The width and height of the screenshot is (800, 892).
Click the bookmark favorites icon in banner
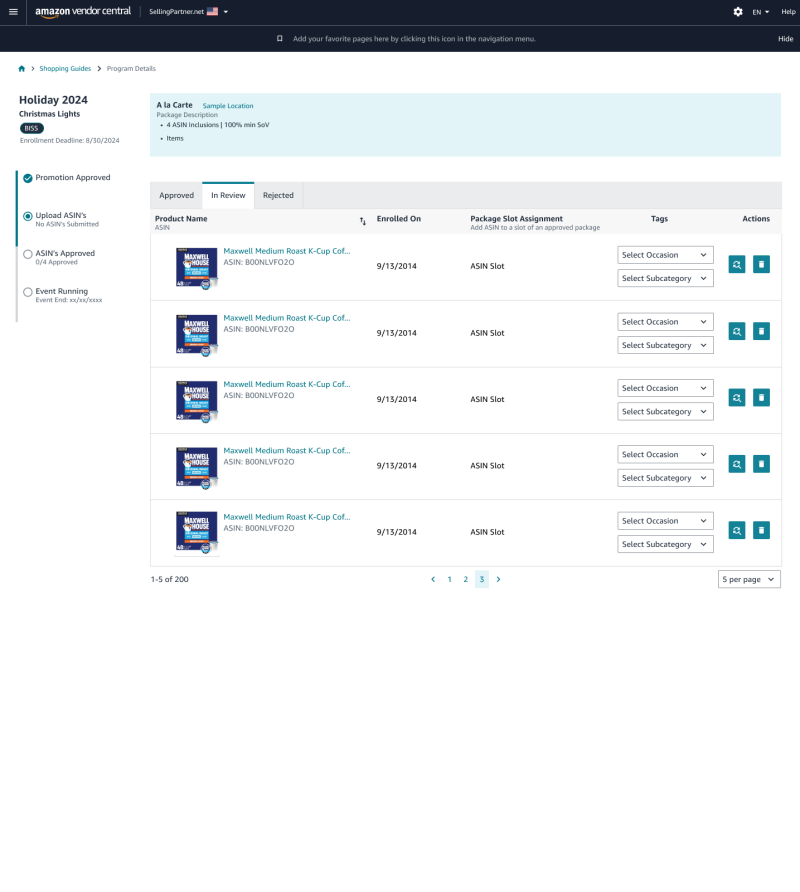pyautogui.click(x=280, y=39)
